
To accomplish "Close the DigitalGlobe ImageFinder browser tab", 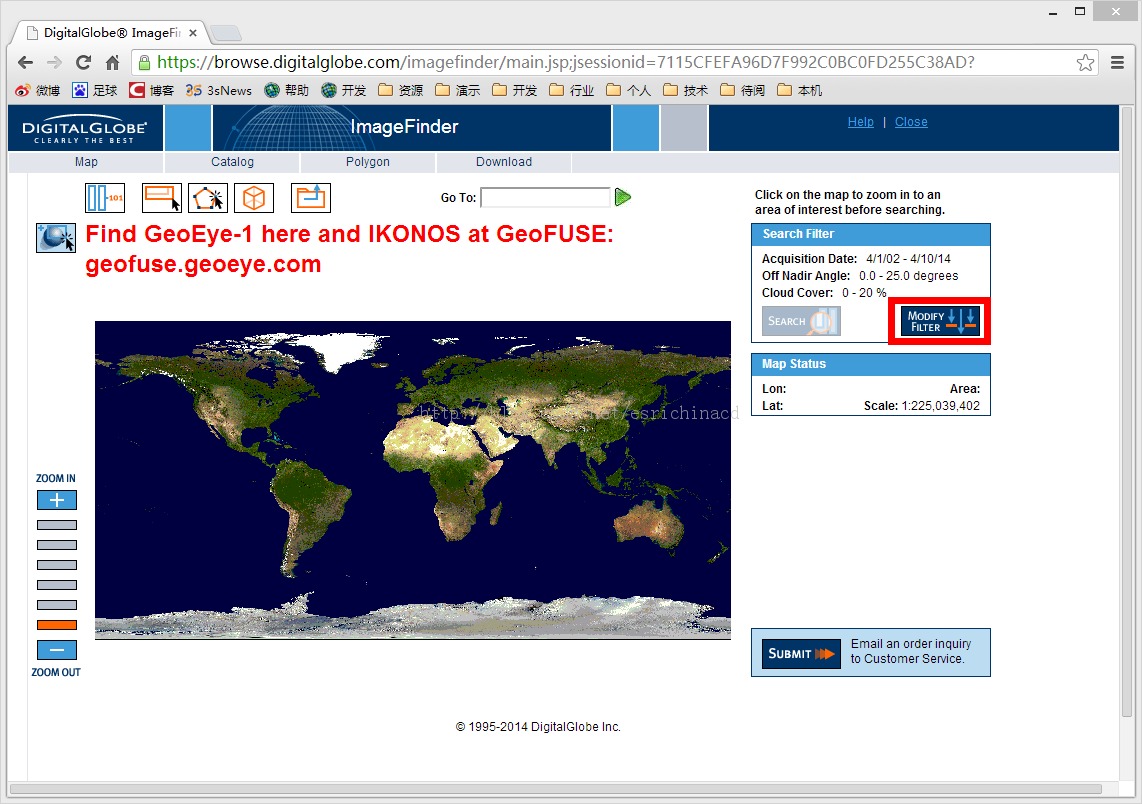I will point(193,33).
